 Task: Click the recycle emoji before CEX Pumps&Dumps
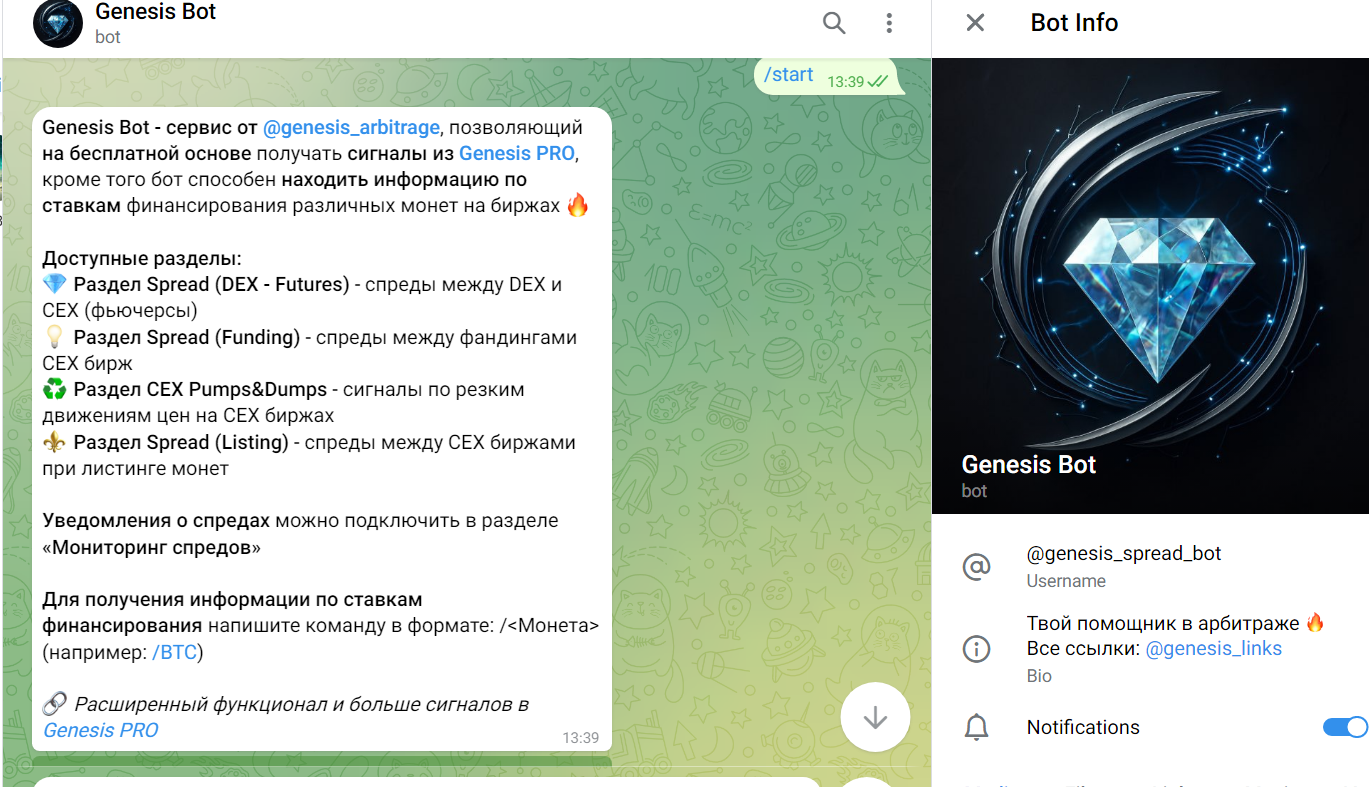[x=55, y=390]
